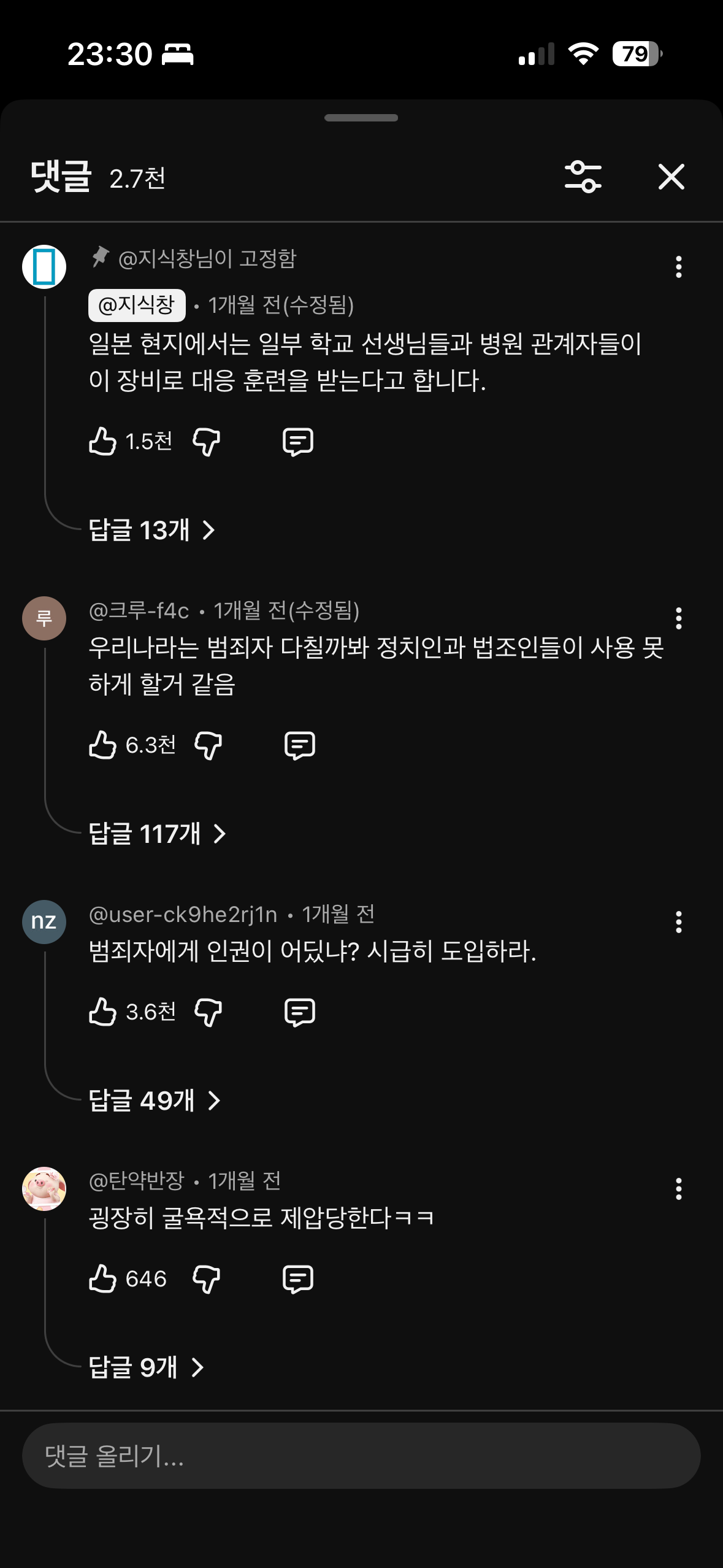Like the pinned comment by @지식창
Image resolution: width=723 pixels, height=1568 pixels.
(103, 441)
